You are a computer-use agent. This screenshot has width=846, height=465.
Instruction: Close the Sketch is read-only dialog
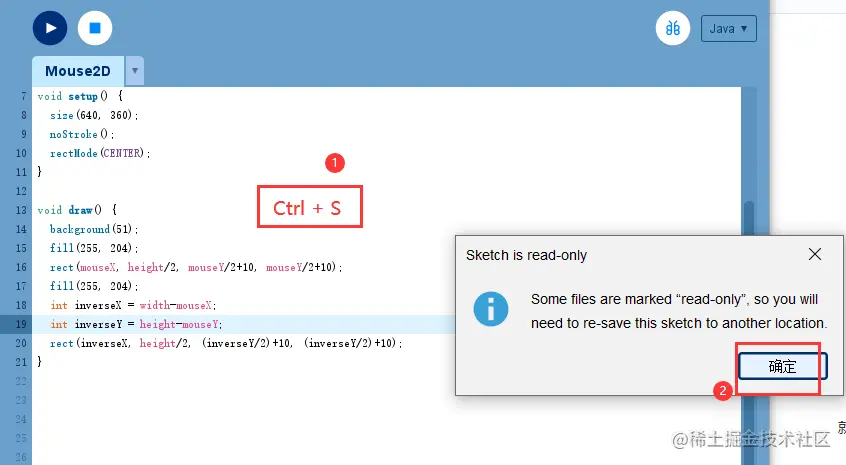pos(815,254)
